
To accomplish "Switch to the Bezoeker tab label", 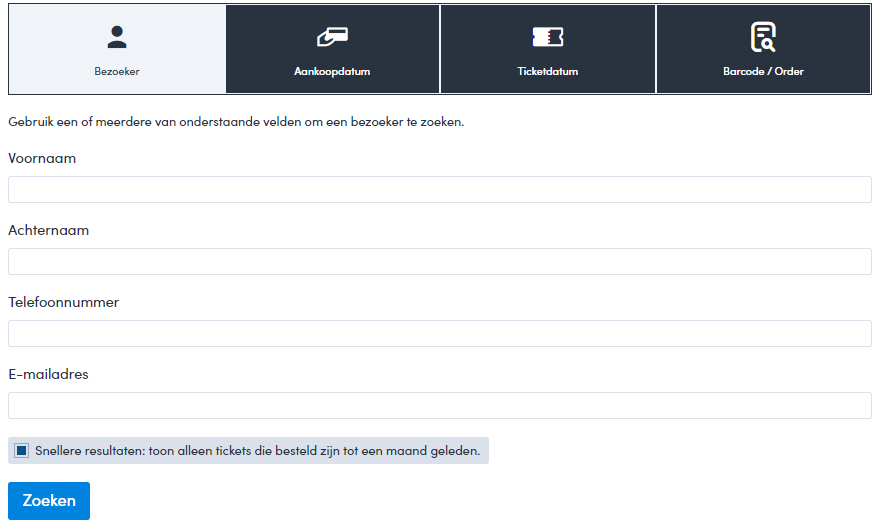I will coord(117,72).
